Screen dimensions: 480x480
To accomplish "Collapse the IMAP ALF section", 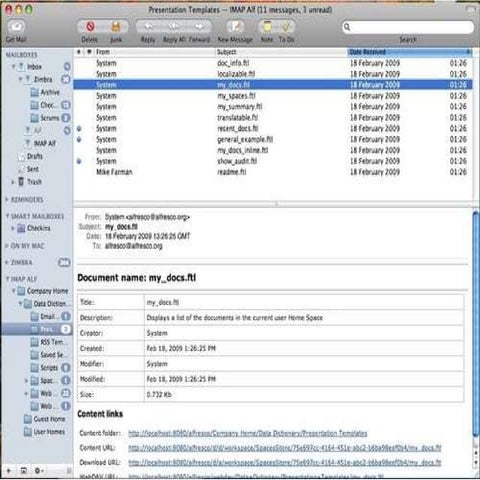I will (7, 279).
